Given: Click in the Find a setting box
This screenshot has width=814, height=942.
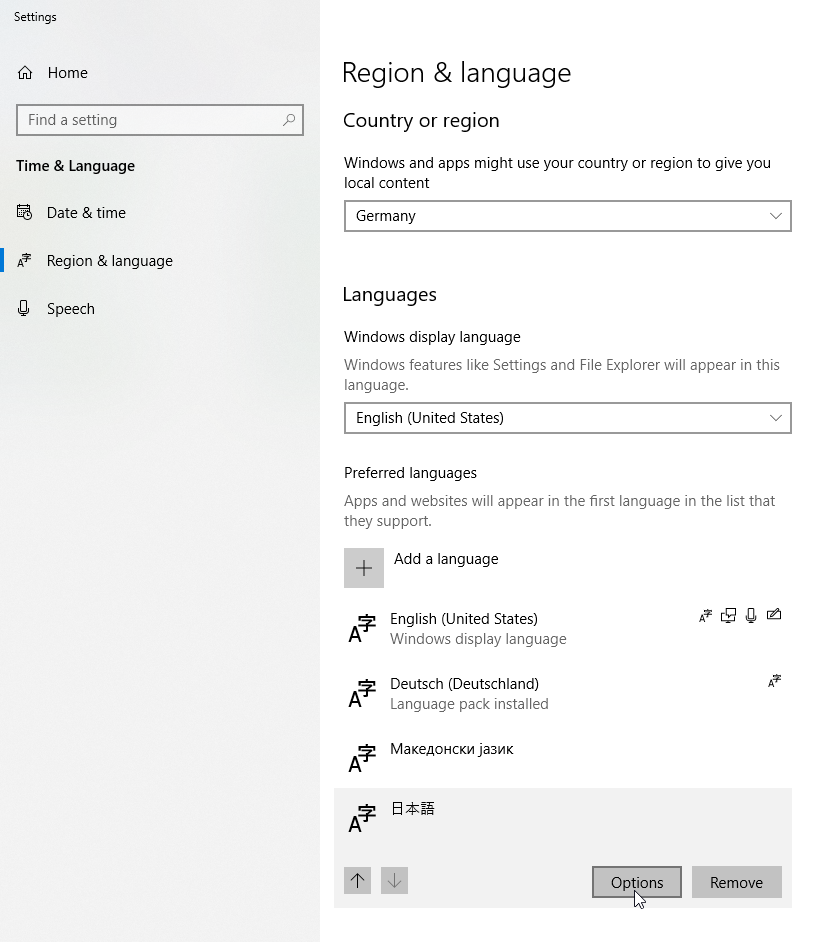Looking at the screenshot, I should (160, 120).
